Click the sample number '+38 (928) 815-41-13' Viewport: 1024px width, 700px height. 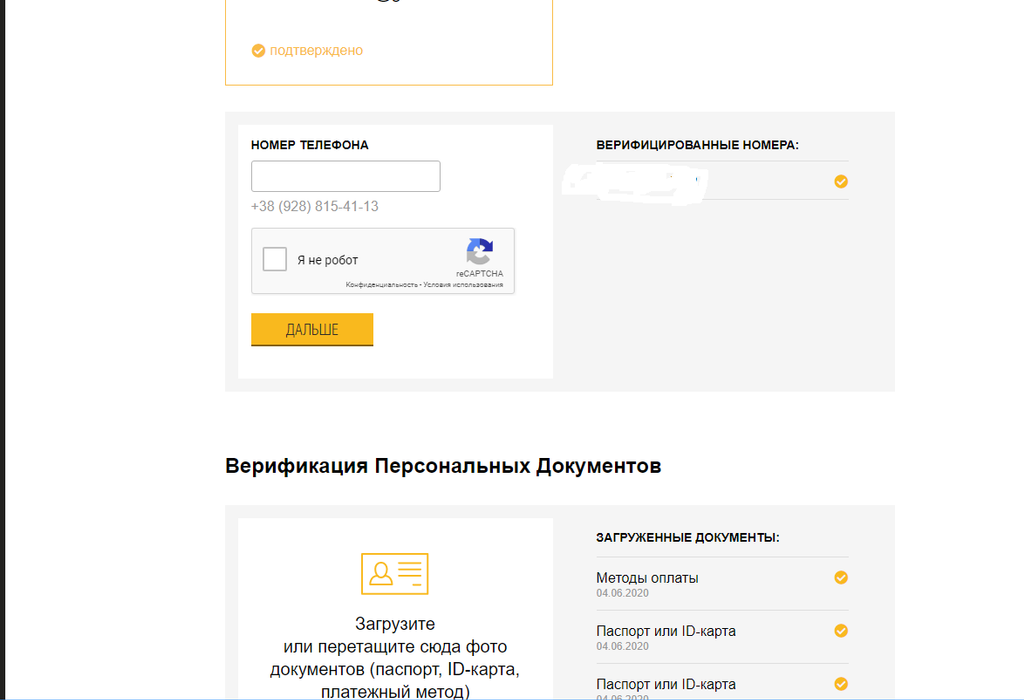point(315,206)
